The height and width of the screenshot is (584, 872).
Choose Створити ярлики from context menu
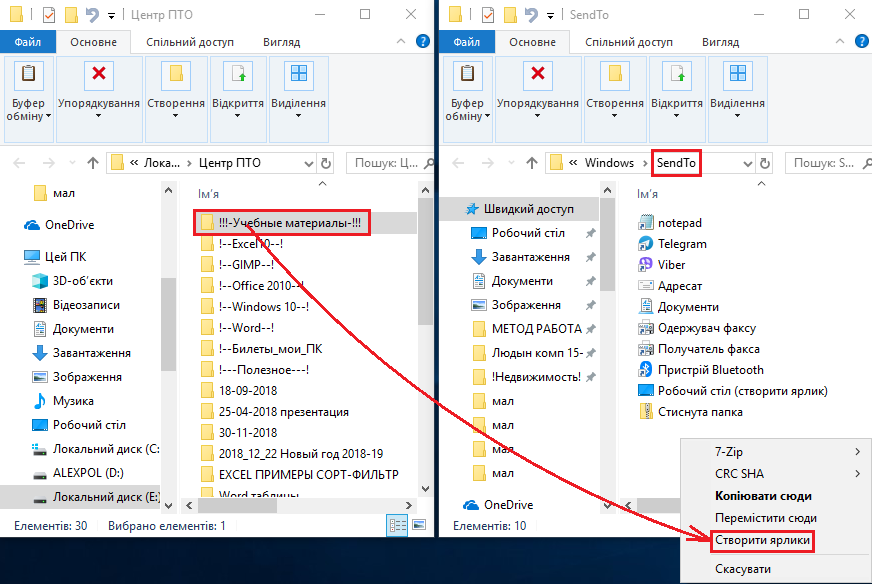(762, 540)
